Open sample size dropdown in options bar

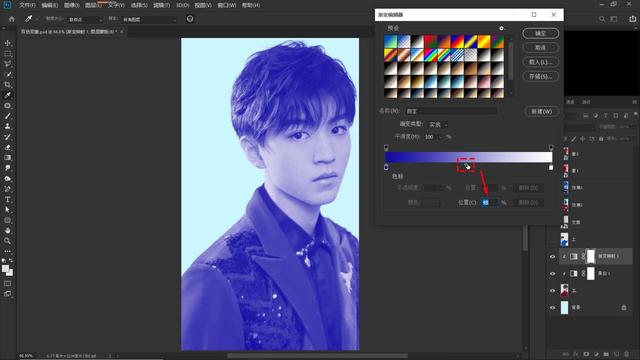click(x=84, y=20)
